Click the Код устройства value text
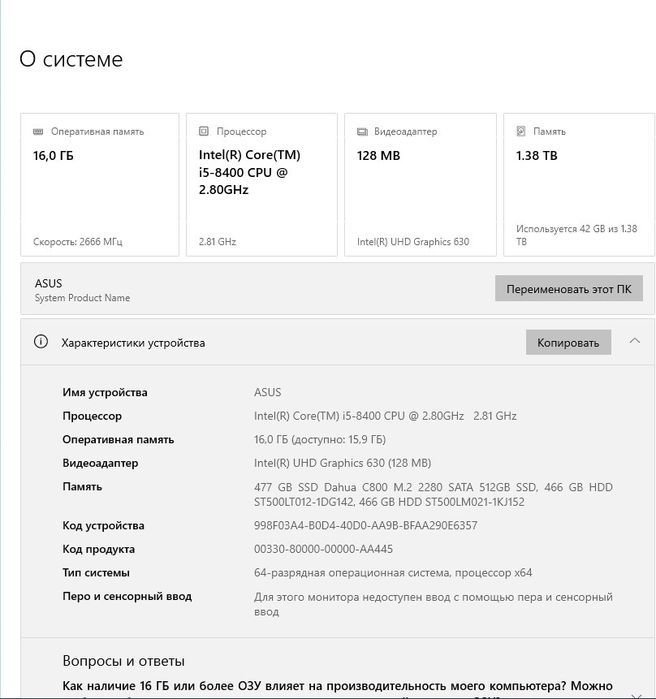Viewport: 656px width, 699px height. [365, 525]
